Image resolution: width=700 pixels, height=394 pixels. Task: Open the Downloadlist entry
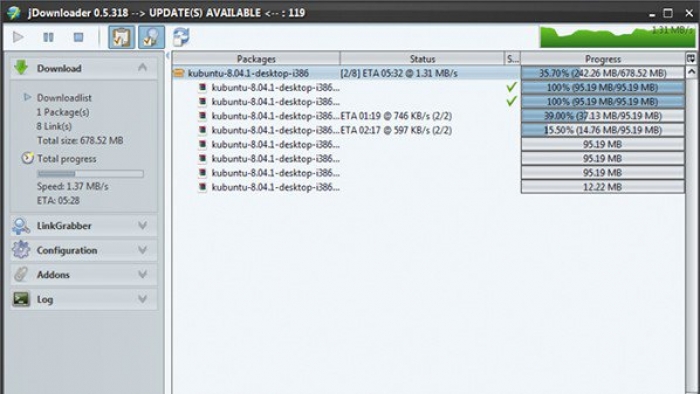64,97
